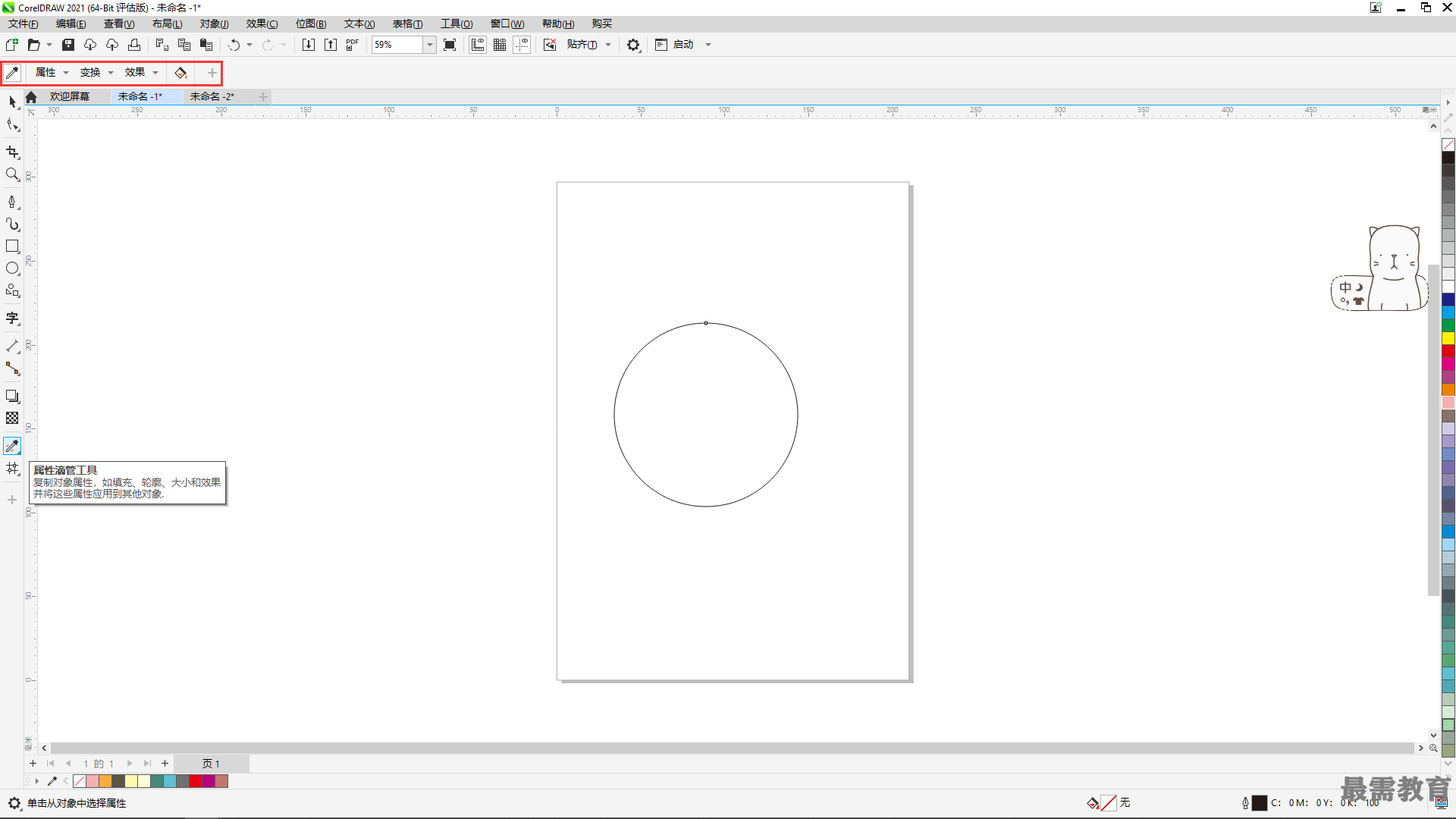Toggle the Show guidelines button

(522, 45)
